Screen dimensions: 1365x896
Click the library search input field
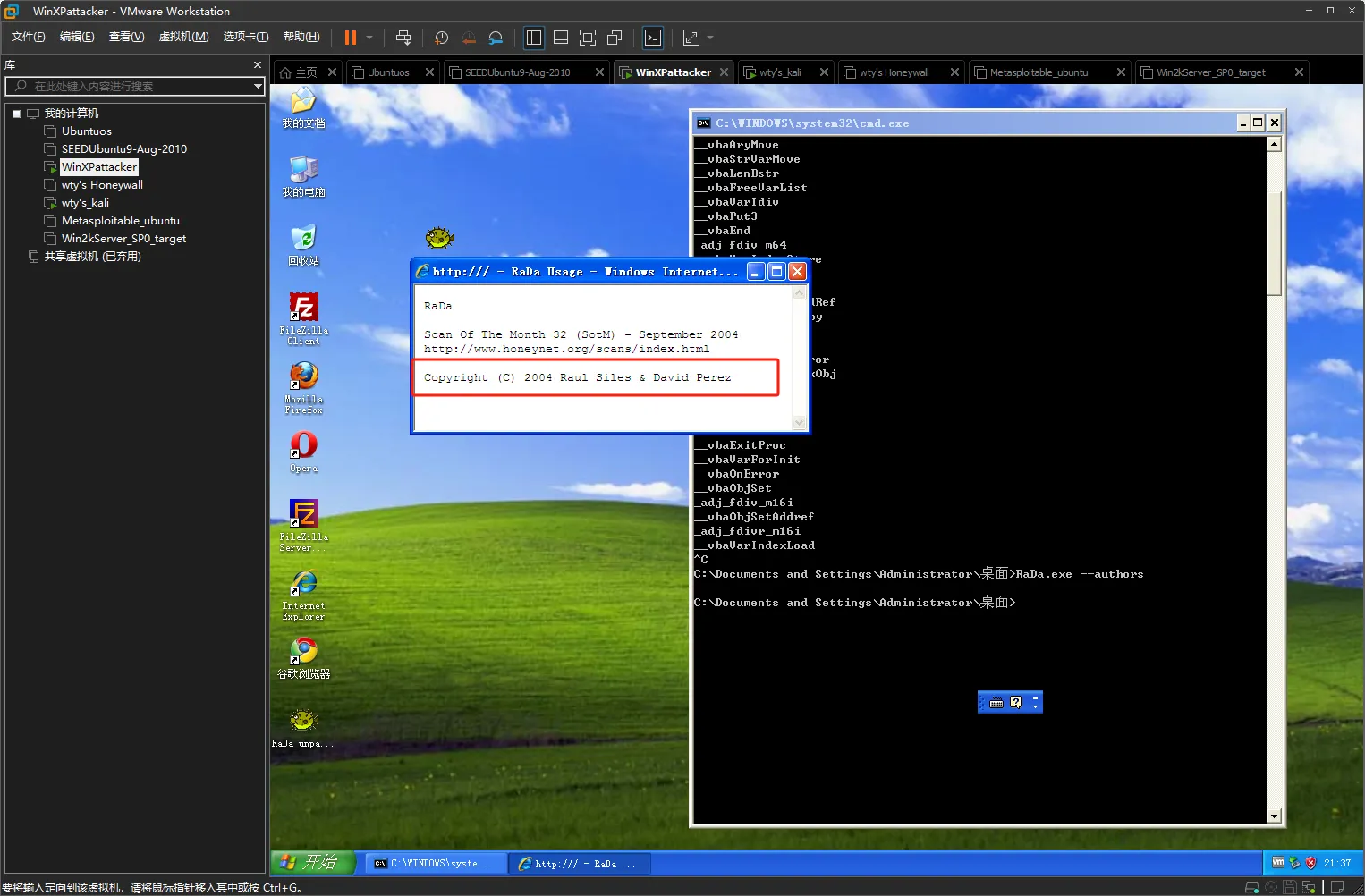pyautogui.click(x=134, y=86)
